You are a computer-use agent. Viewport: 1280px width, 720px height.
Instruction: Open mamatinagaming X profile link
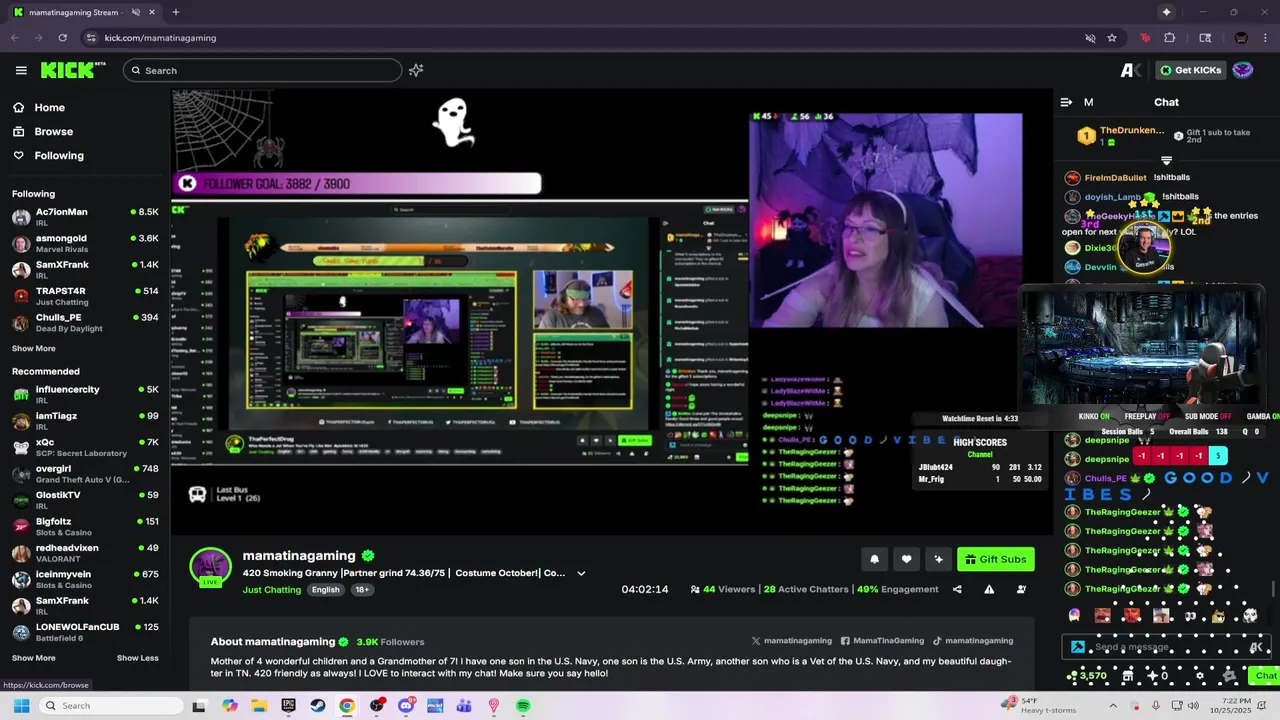pyautogui.click(x=792, y=641)
